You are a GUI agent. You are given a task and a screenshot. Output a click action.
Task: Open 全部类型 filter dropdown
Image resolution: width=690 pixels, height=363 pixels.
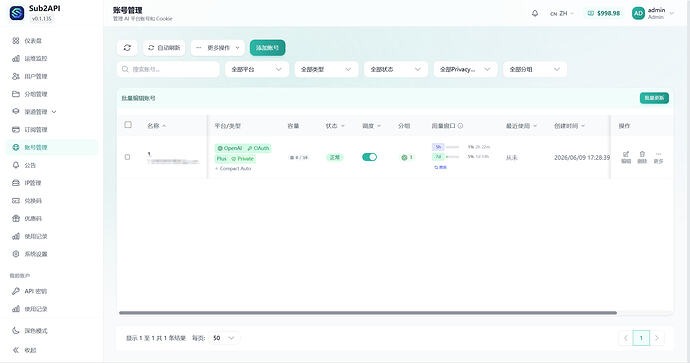pyautogui.click(x=327, y=69)
